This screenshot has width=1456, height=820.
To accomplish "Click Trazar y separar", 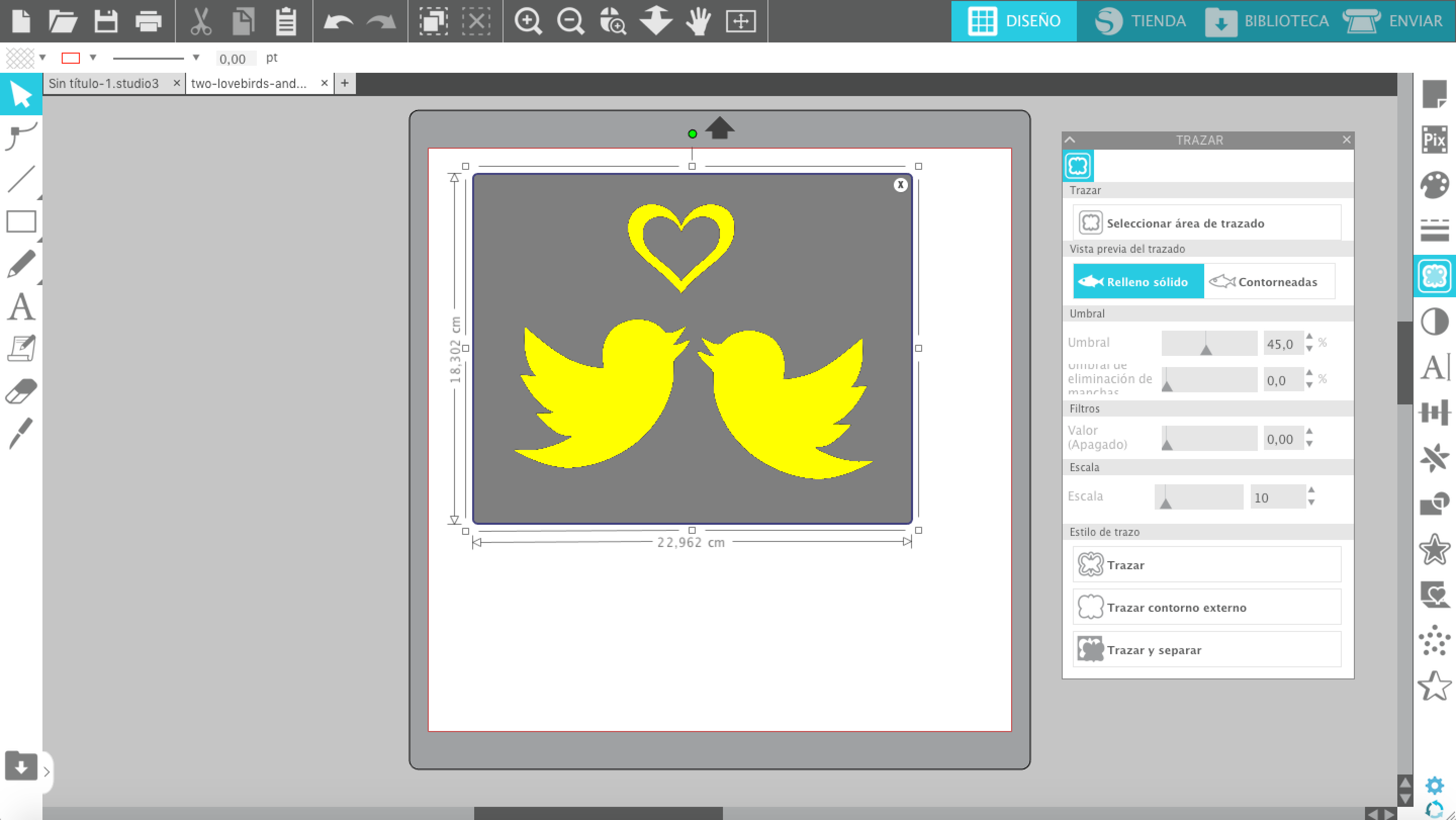I will [1207, 649].
